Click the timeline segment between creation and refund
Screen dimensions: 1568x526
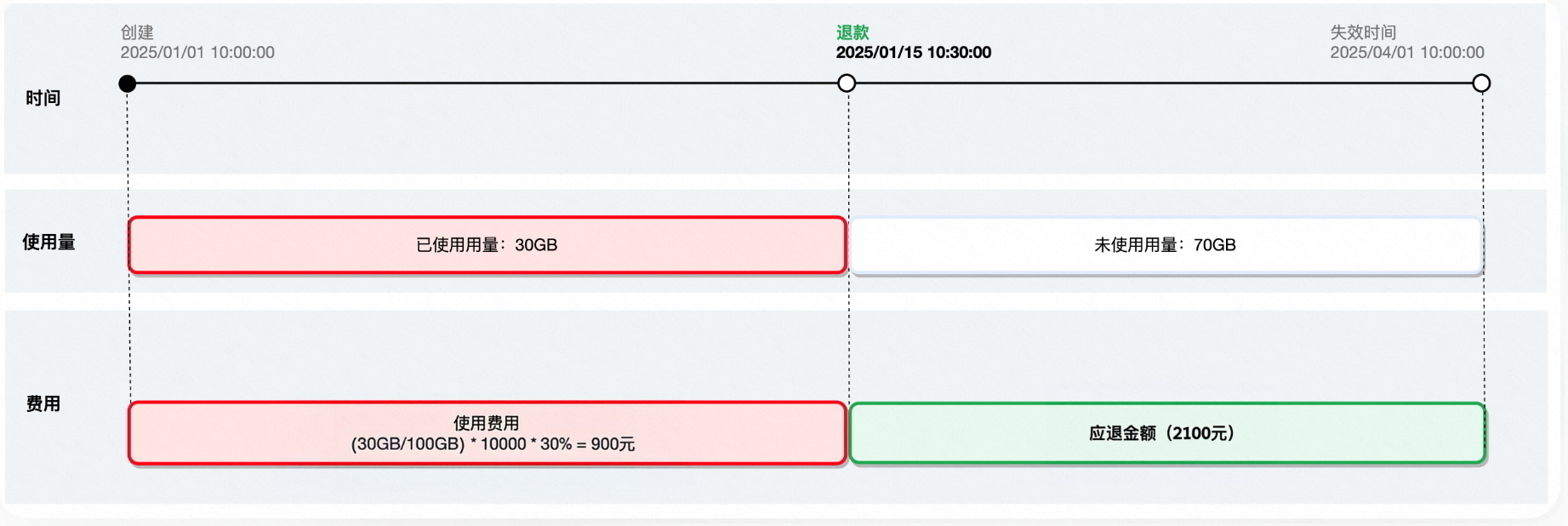tap(487, 83)
